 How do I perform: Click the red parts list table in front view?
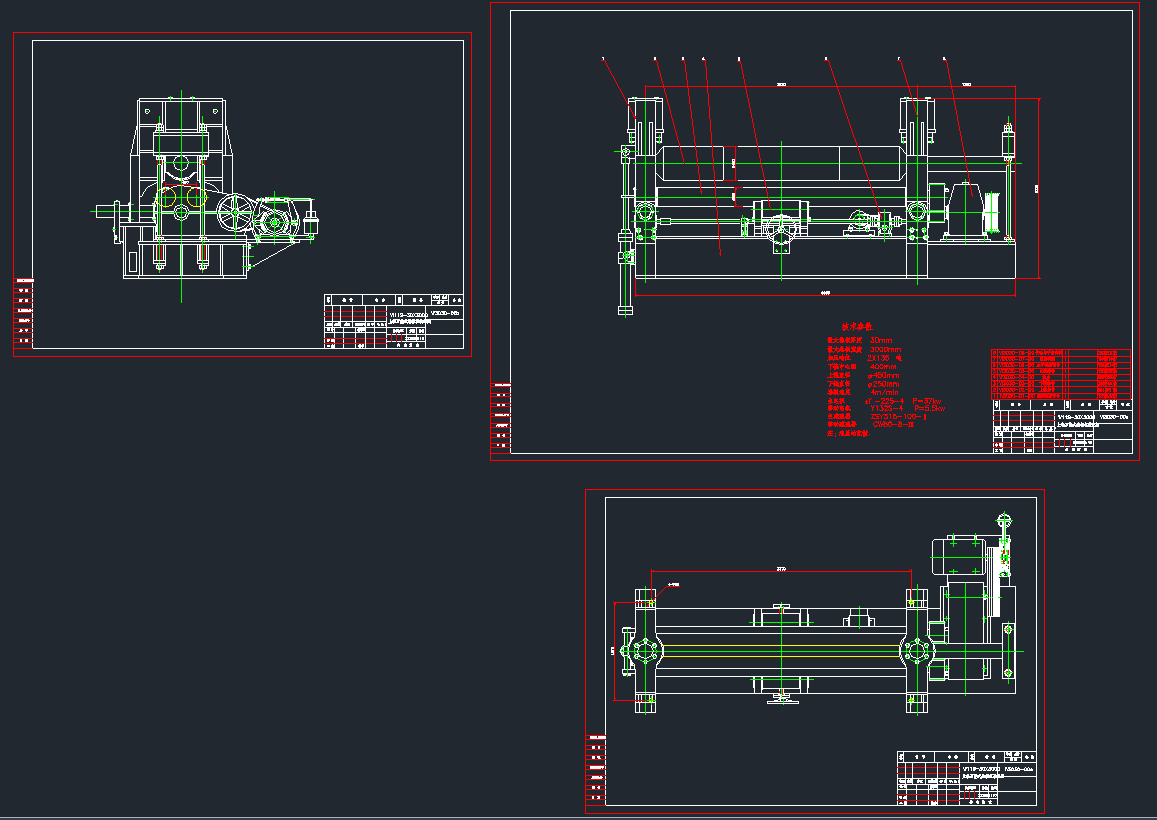1060,374
